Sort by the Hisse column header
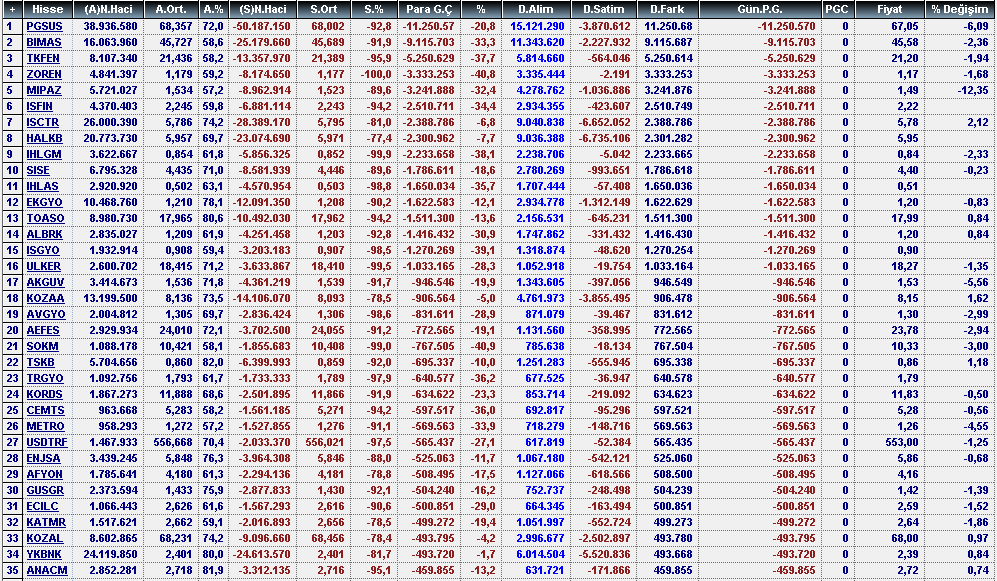Screen dimensions: 997x581 coord(48,8)
